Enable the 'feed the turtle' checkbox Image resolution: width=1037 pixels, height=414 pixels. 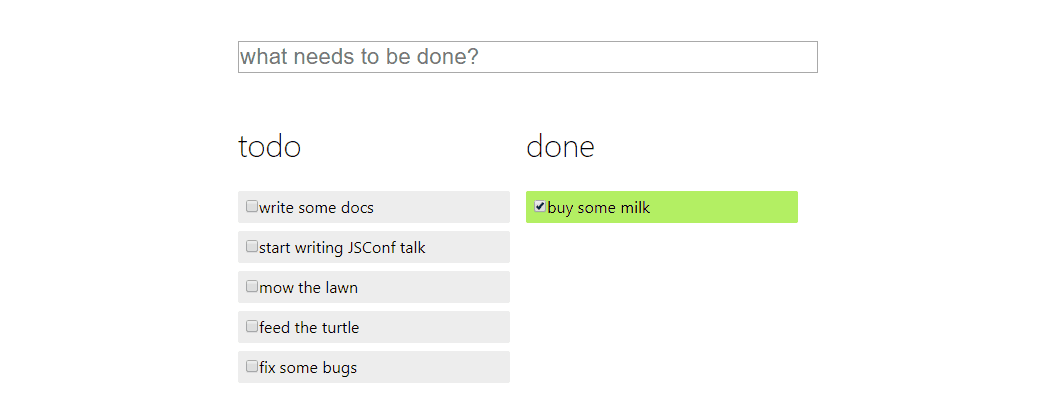click(252, 327)
